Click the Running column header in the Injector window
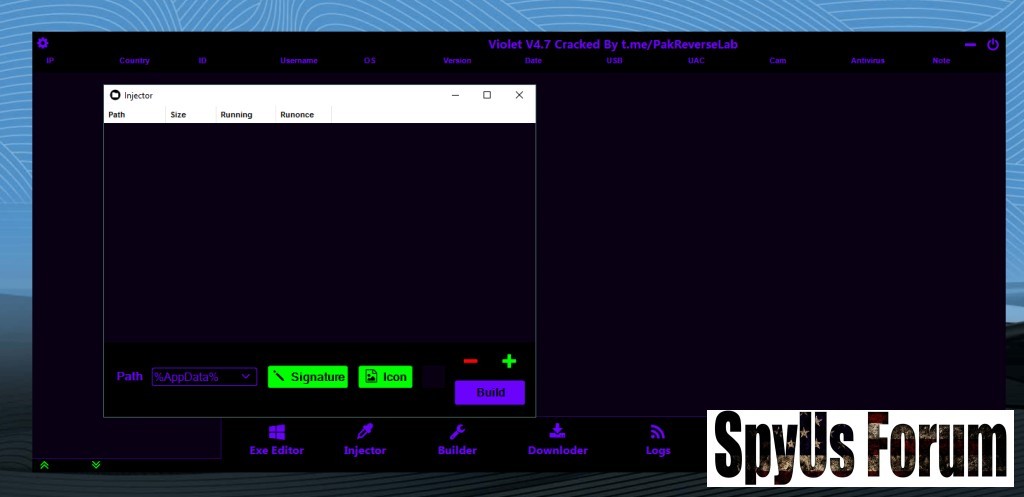This screenshot has height=497, width=1024. coord(236,115)
